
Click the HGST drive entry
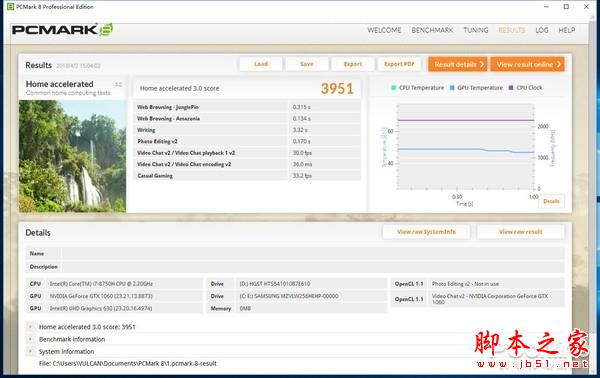pyautogui.click(x=275, y=284)
